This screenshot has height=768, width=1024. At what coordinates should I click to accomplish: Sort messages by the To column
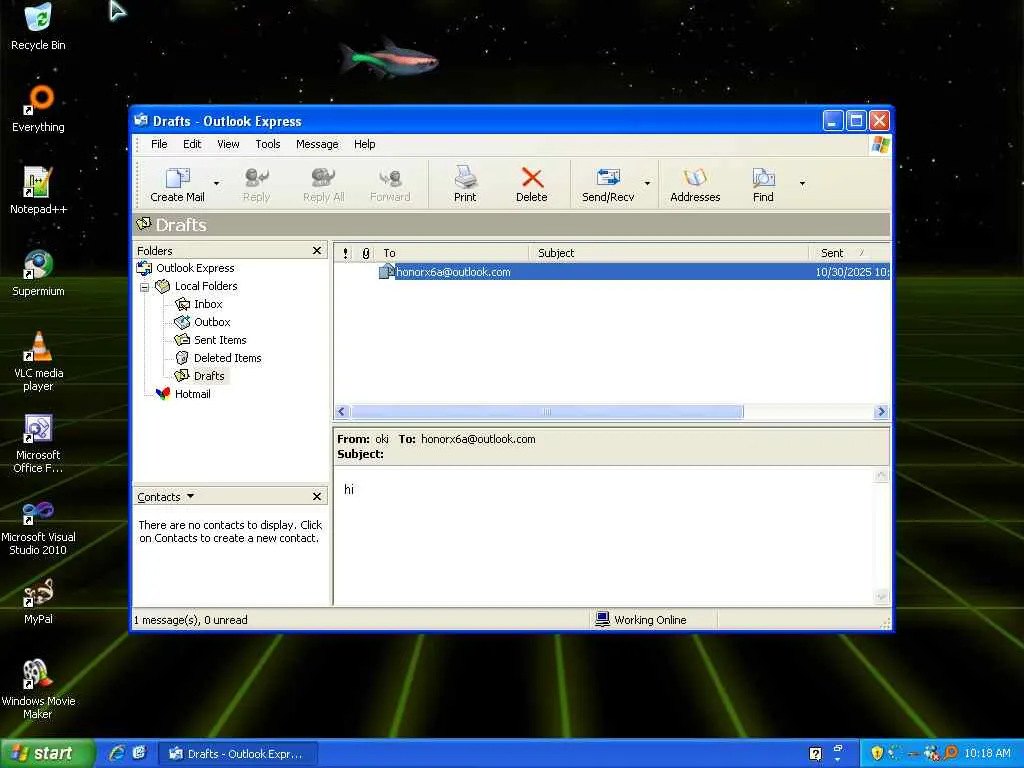[x=452, y=253]
